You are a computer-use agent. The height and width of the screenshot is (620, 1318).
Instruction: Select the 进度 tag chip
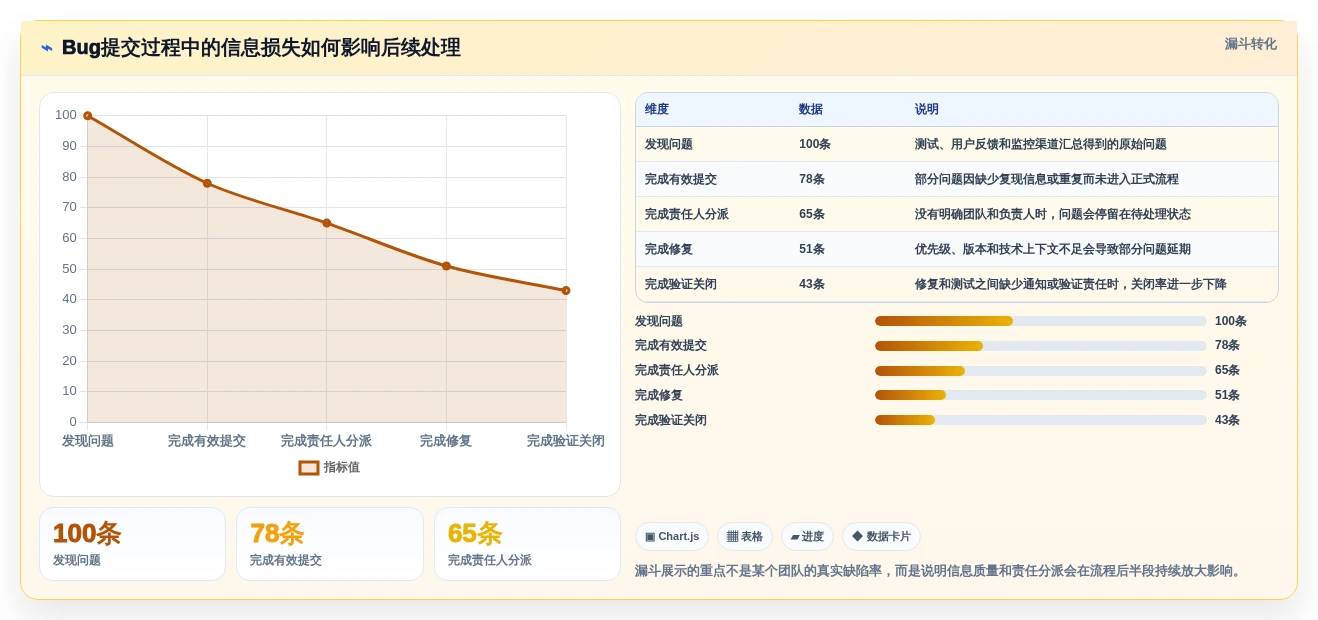807,537
